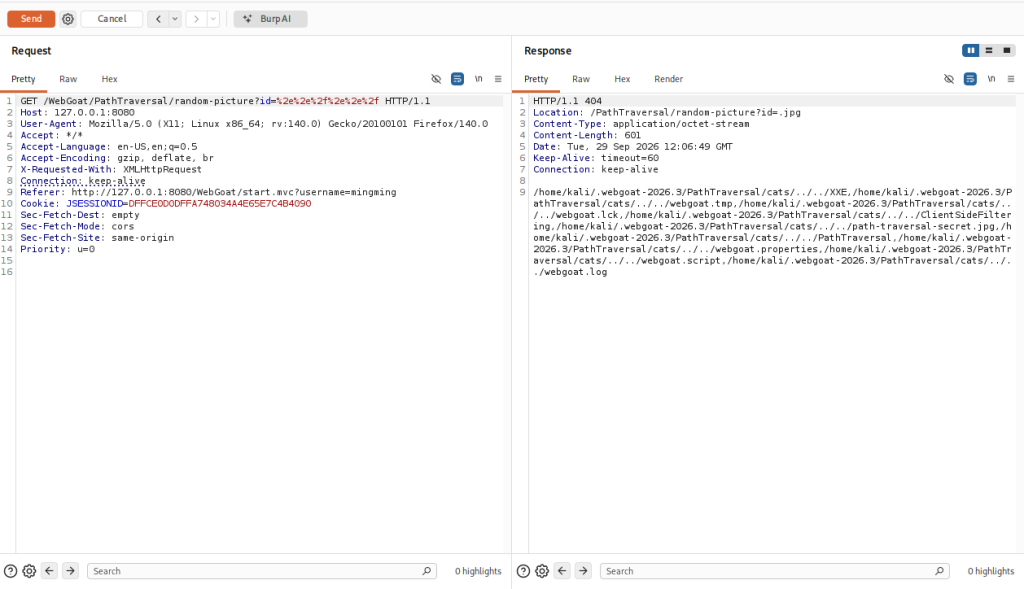The height and width of the screenshot is (589, 1024).
Task: Toggle \n non-printable characters in Response
Action: pyautogui.click(x=991, y=79)
